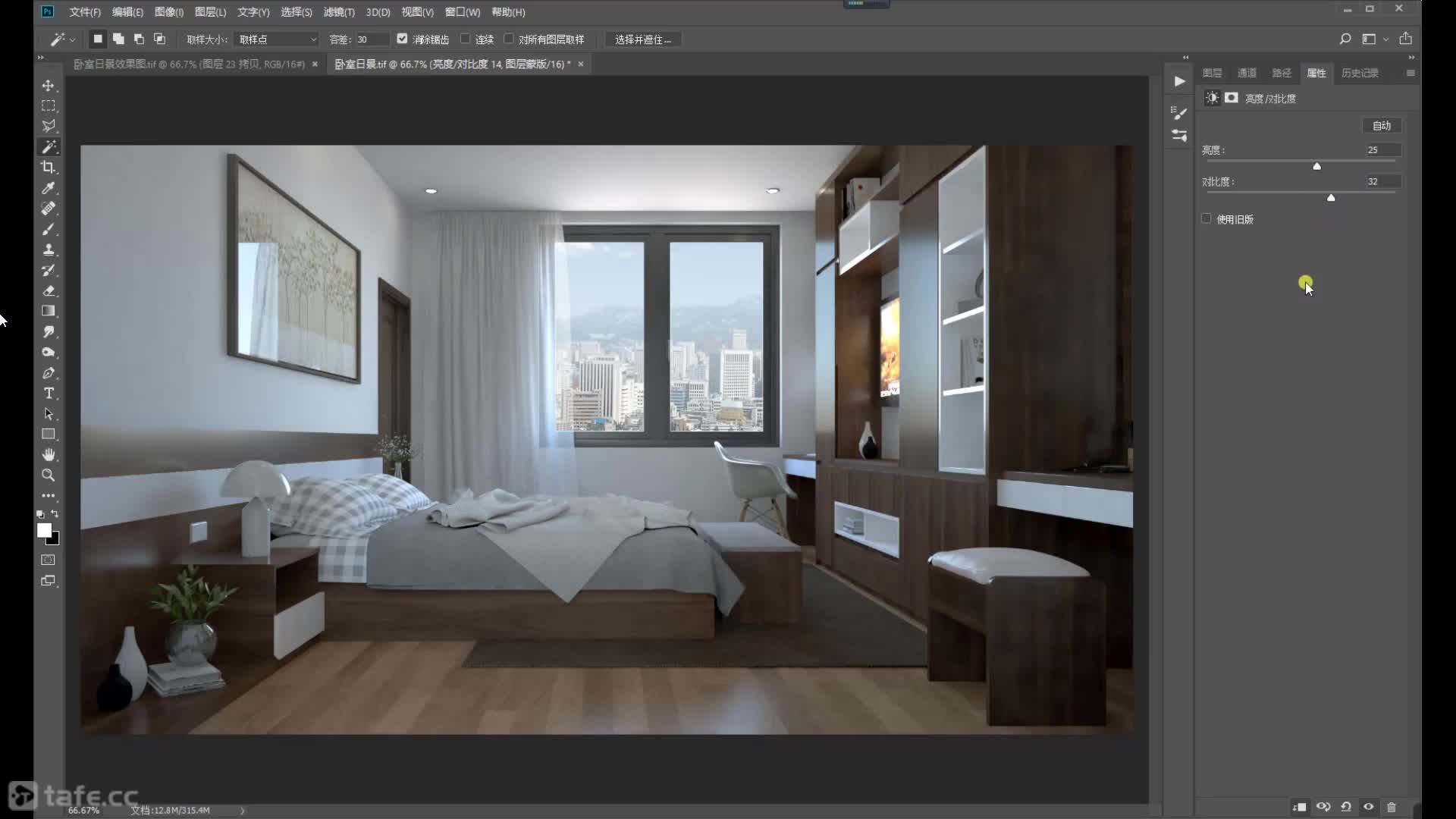Expand the tools panel double arrow

[x=41, y=58]
